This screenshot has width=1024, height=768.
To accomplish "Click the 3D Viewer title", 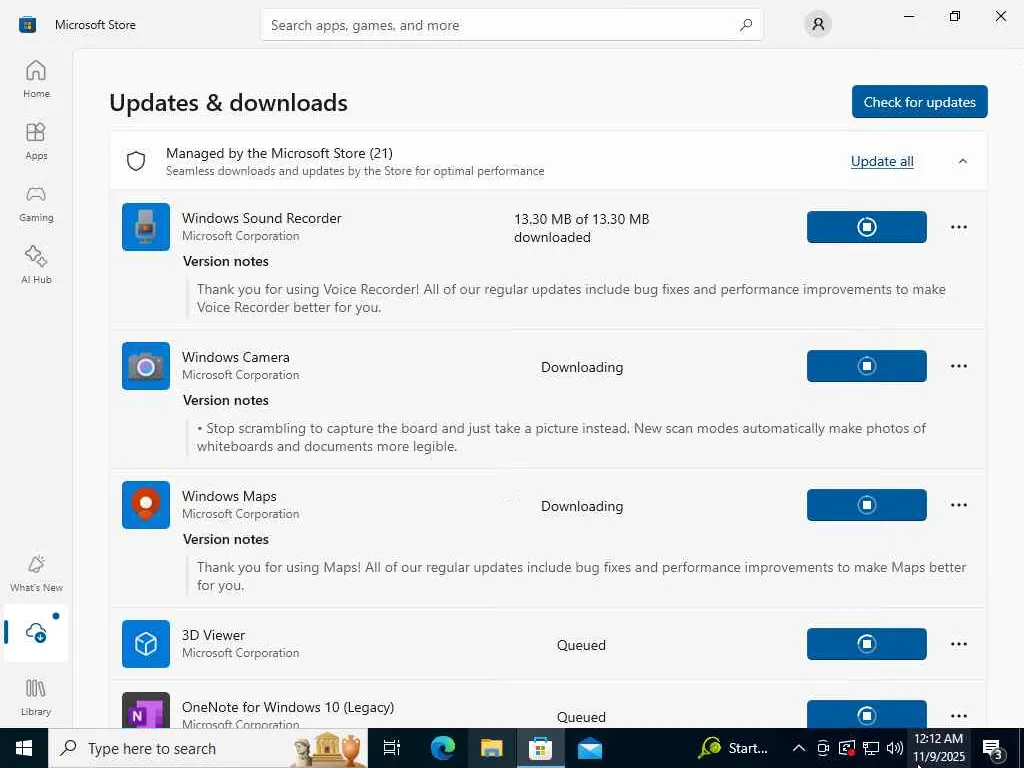I will (x=214, y=635).
